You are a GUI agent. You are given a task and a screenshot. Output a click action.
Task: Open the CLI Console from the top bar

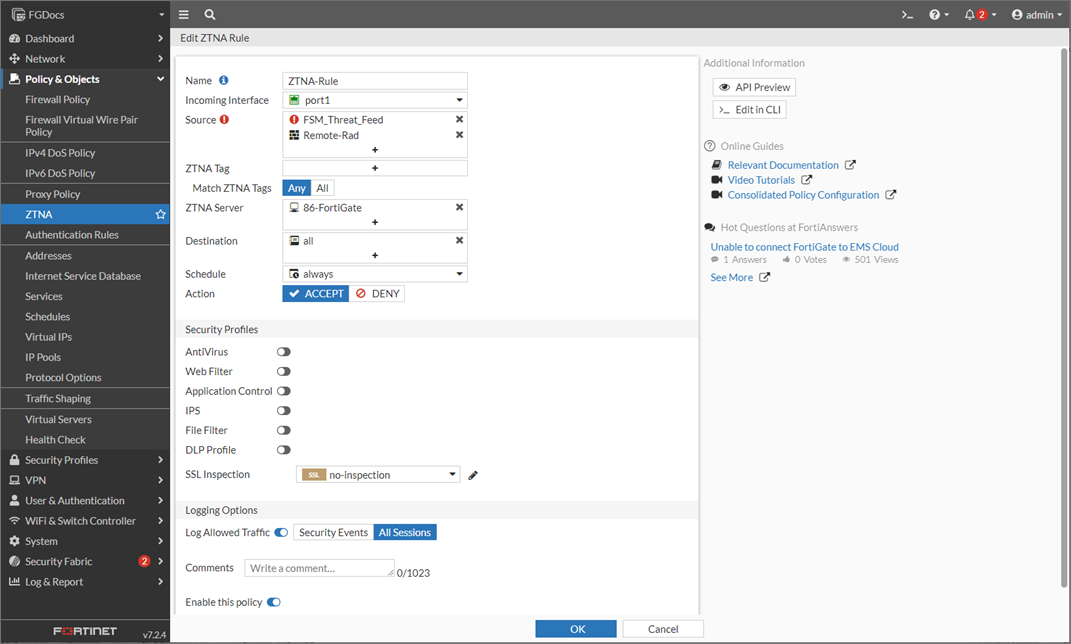click(x=906, y=14)
